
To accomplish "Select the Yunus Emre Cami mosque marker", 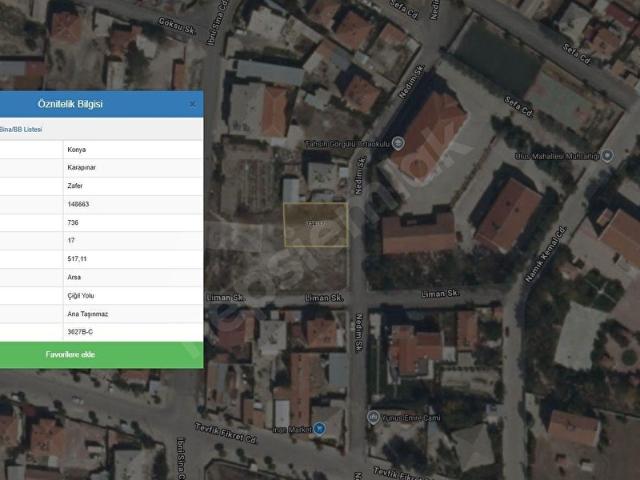I will [373, 417].
